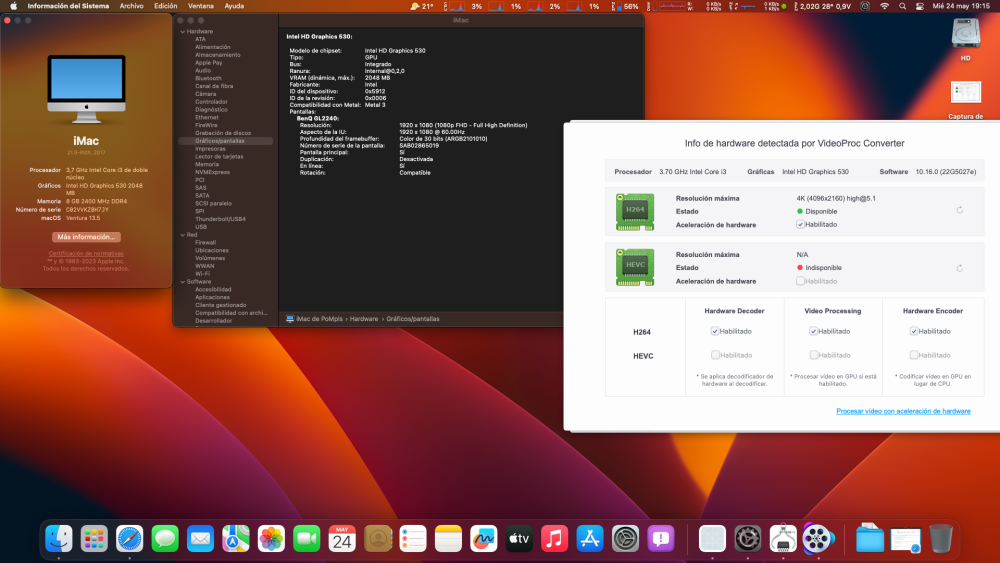Image resolution: width=1000 pixels, height=563 pixels.
Task: Select Memoria in hardware list
Action: click(207, 165)
